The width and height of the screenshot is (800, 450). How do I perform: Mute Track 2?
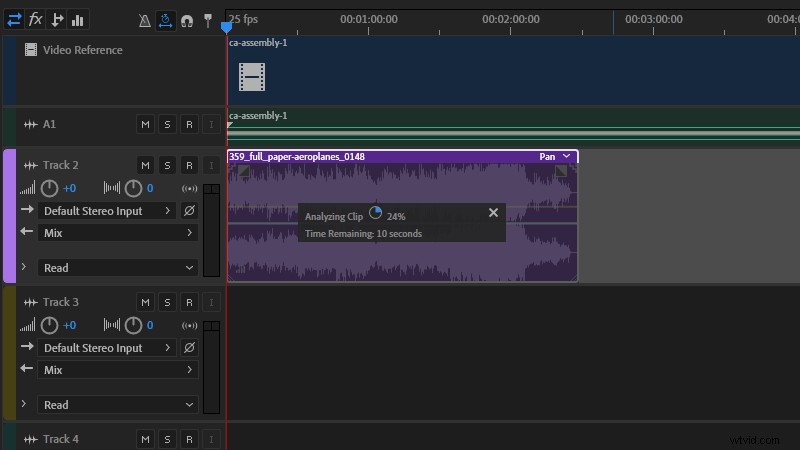145,165
